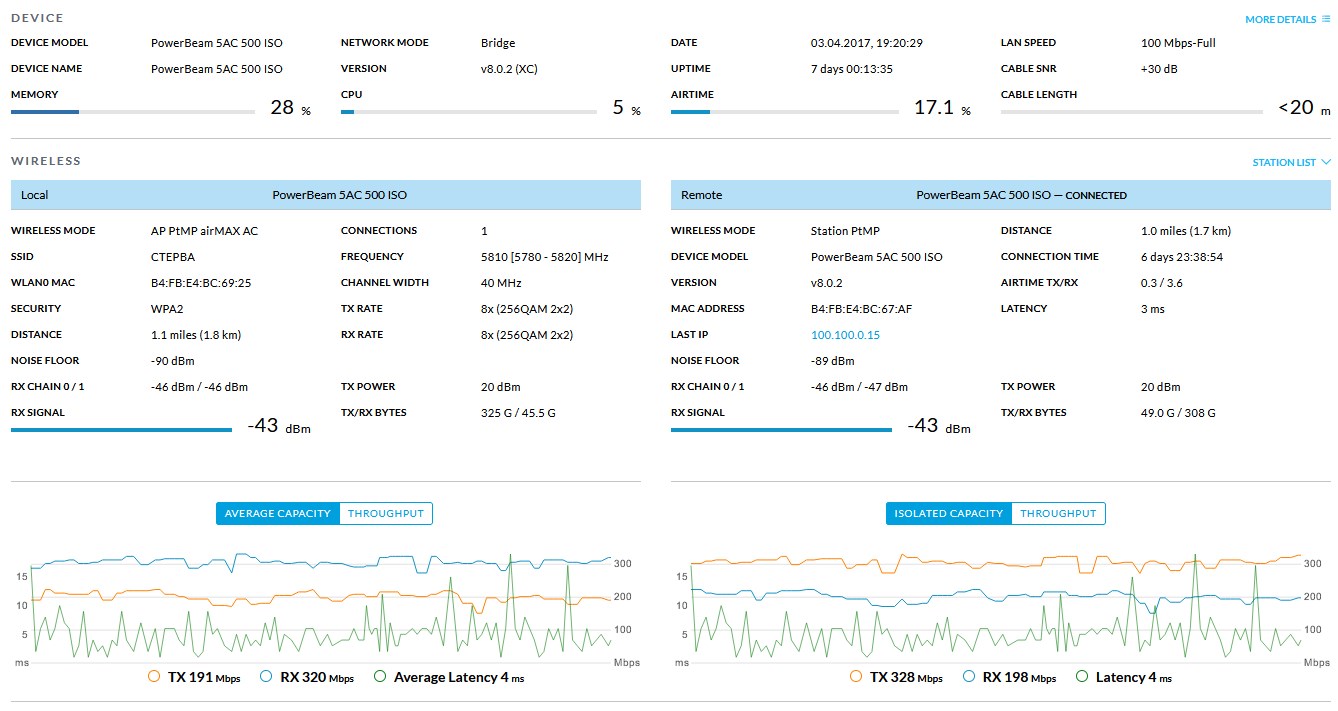This screenshot has height=711, width=1338.
Task: Toggle TX 191 Mbps legend circle
Action: (154, 677)
